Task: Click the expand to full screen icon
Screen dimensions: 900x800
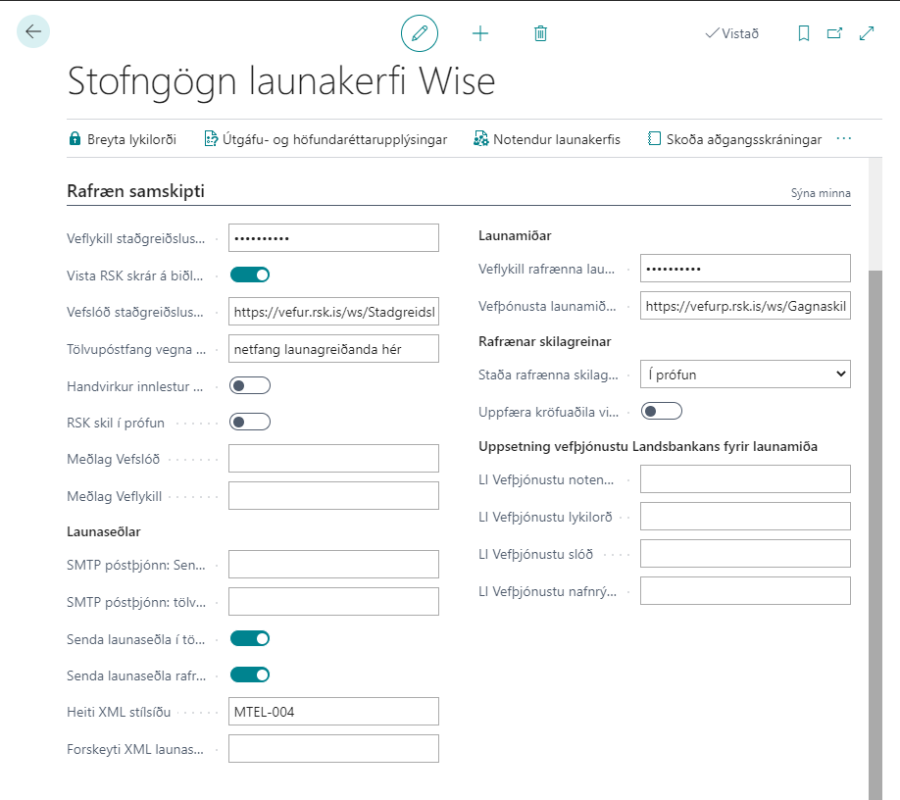Action: [x=866, y=33]
